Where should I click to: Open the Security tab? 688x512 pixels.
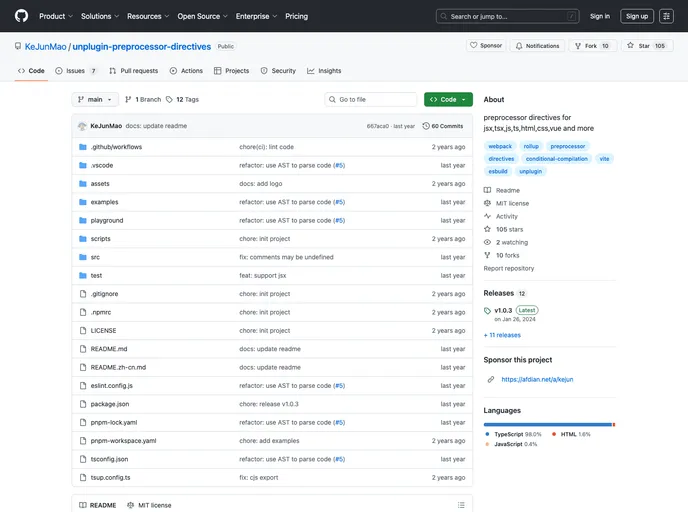[x=278, y=71]
